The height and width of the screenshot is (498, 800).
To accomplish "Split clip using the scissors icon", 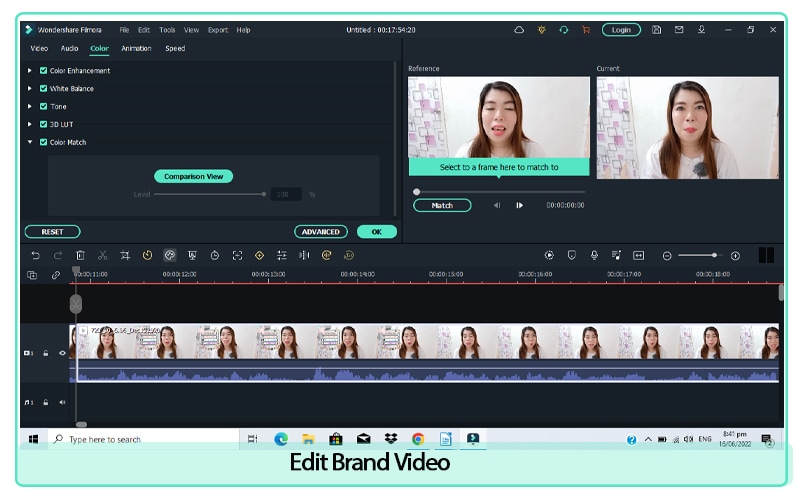I will click(103, 256).
